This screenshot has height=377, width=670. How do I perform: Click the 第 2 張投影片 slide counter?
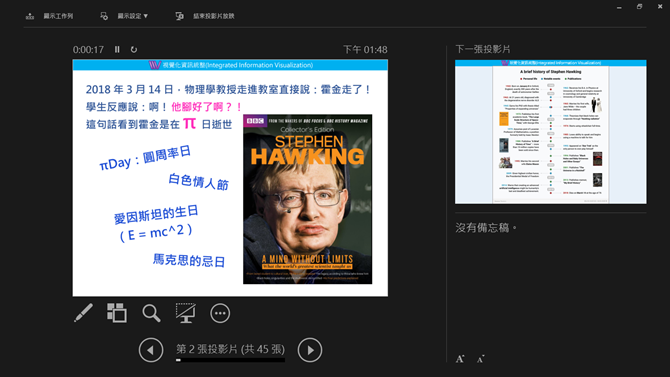click(230, 349)
